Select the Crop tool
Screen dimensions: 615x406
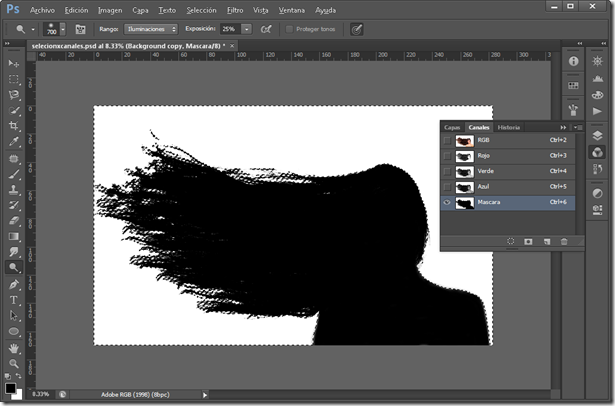tap(14, 126)
